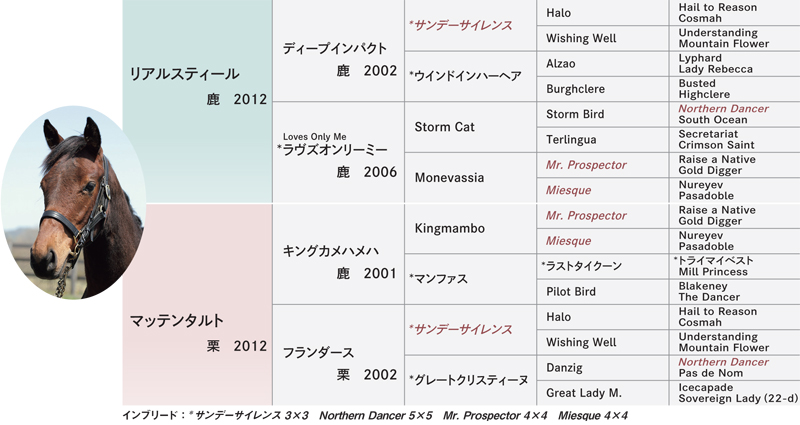
Task: Click the *ラストタイクーン cell
Action: [x=603, y=266]
